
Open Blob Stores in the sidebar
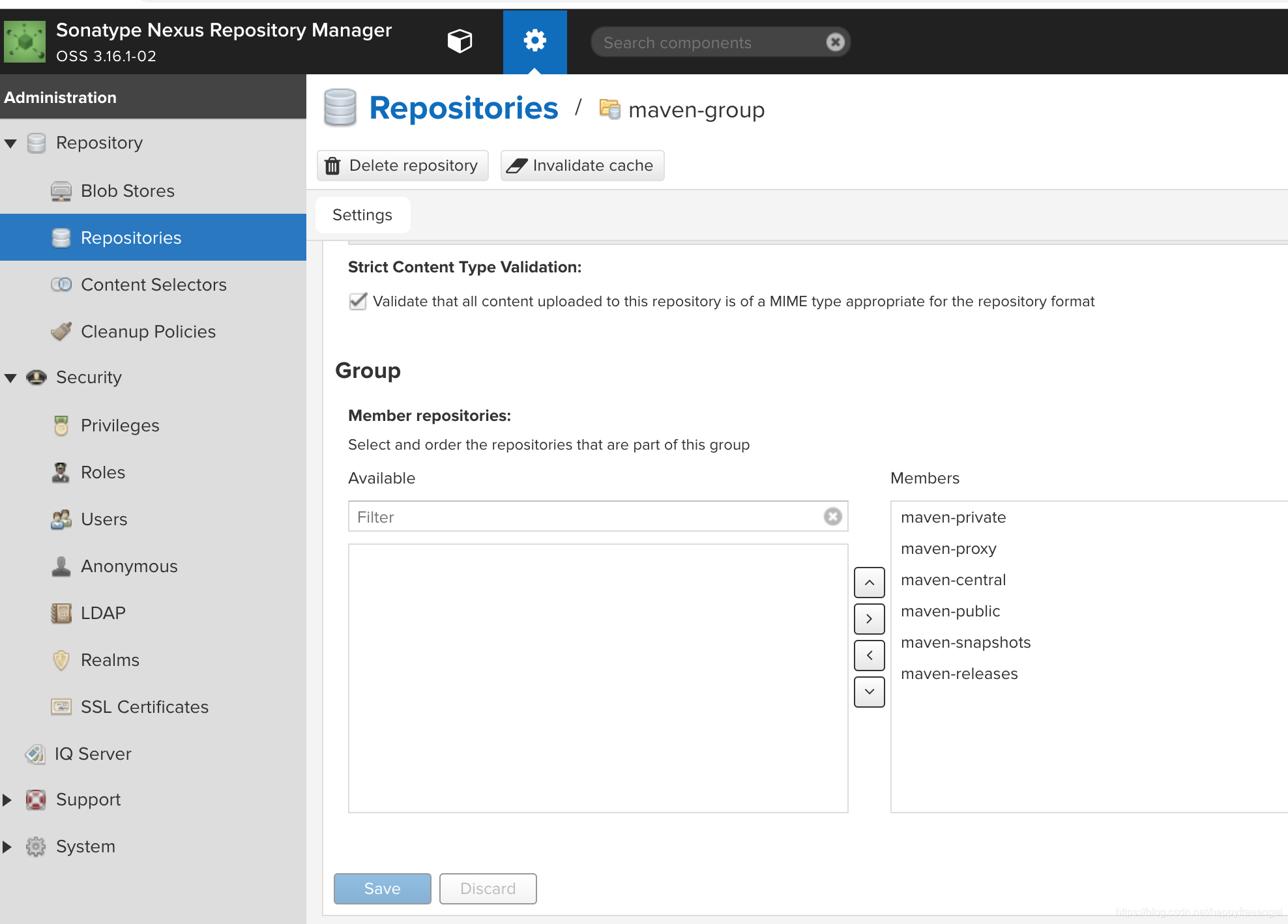point(153,191)
